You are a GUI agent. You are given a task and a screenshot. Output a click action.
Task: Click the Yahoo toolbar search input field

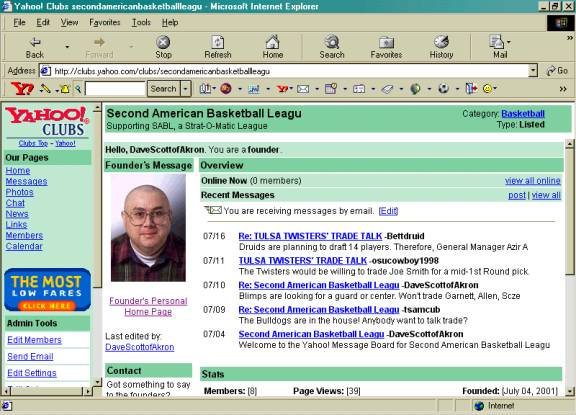point(115,89)
